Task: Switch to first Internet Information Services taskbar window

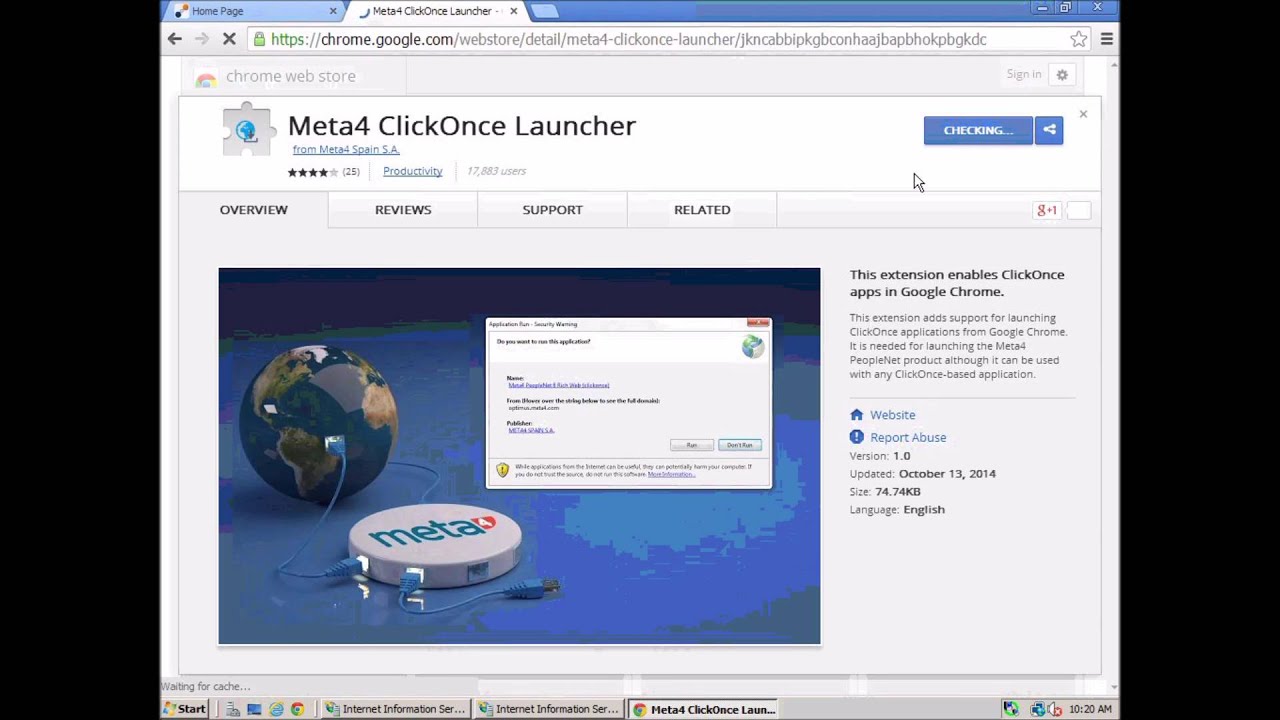Action: coord(396,709)
